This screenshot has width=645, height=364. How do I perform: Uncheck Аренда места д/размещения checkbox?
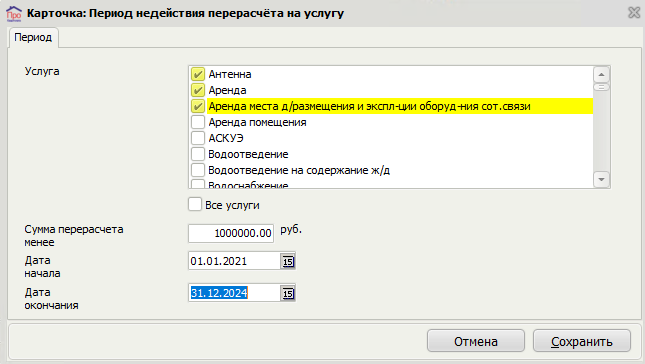click(198, 106)
